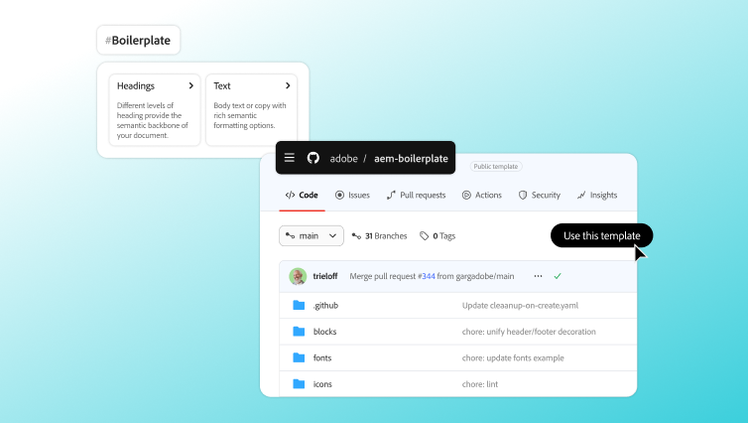750x423 pixels.
Task: Click the tag icon beside 0 Tags
Action: [x=424, y=236]
